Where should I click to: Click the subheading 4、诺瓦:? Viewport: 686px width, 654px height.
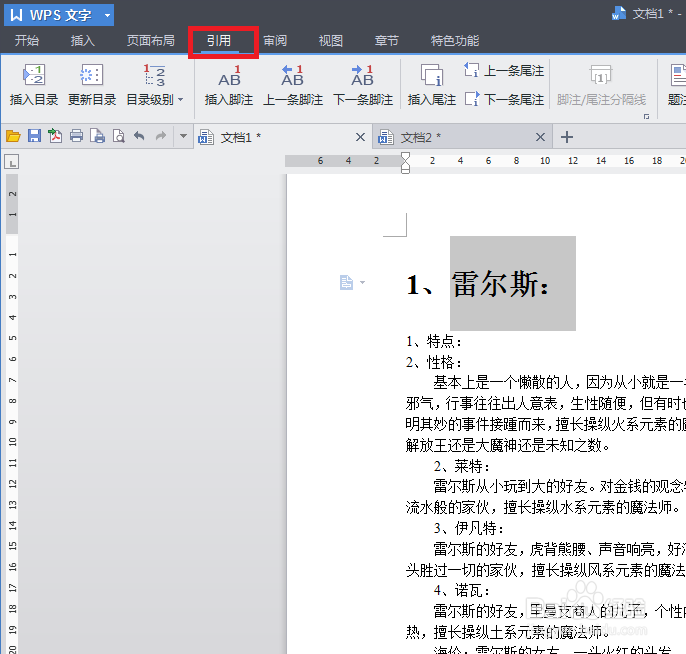click(x=461, y=591)
